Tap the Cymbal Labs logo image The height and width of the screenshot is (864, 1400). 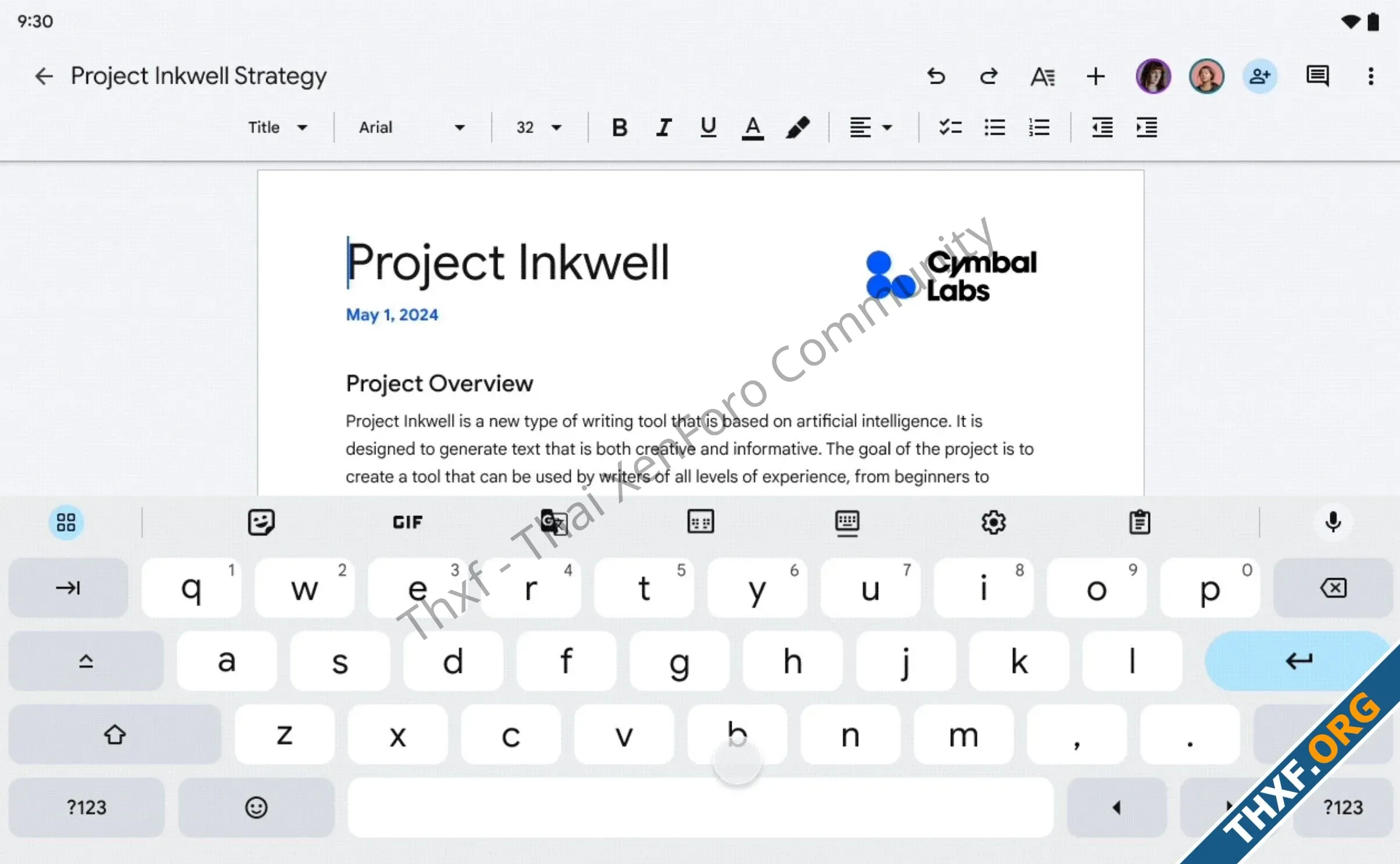click(x=951, y=275)
